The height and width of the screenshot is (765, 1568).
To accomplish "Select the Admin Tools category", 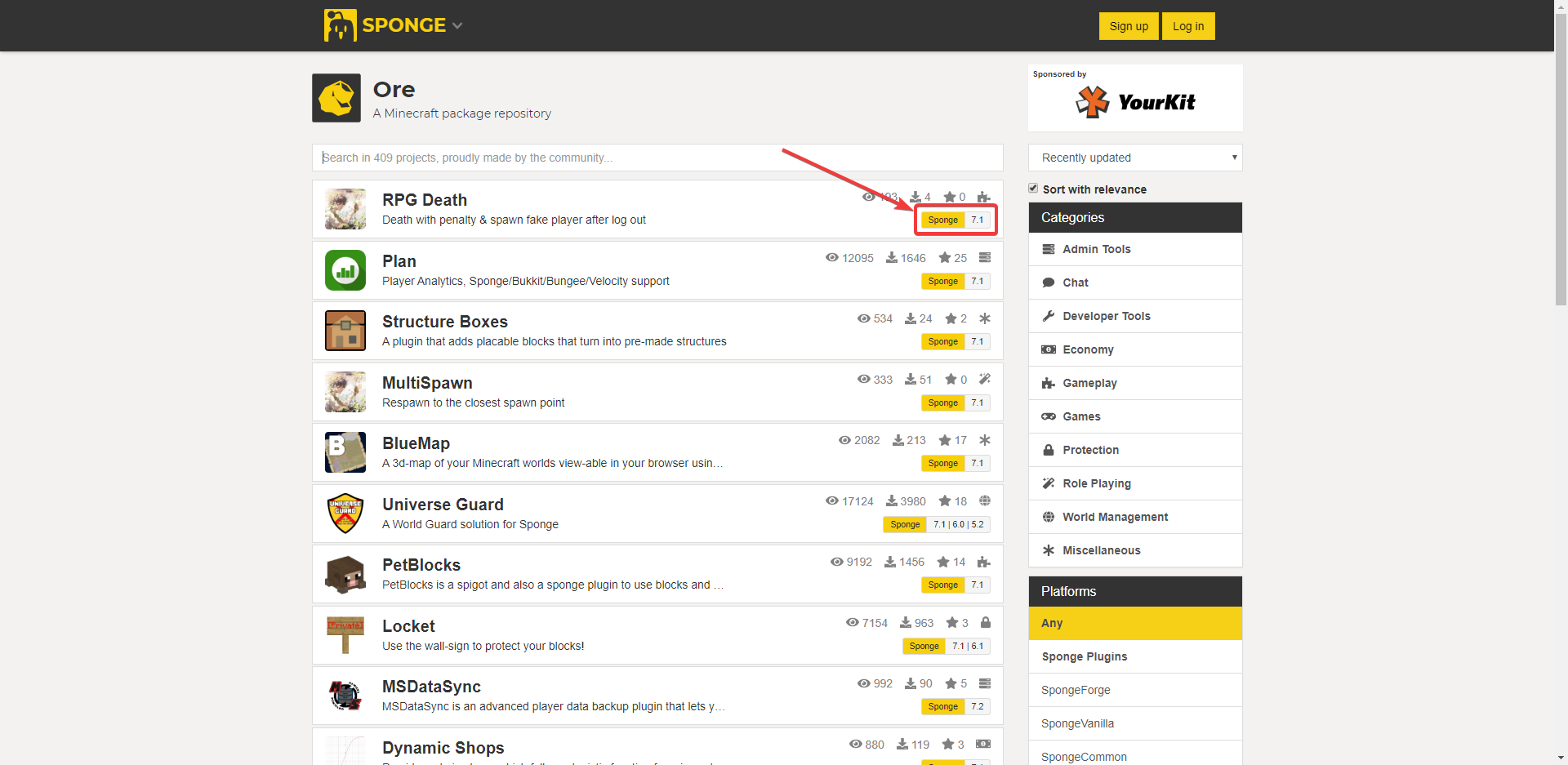I will click(x=1096, y=249).
